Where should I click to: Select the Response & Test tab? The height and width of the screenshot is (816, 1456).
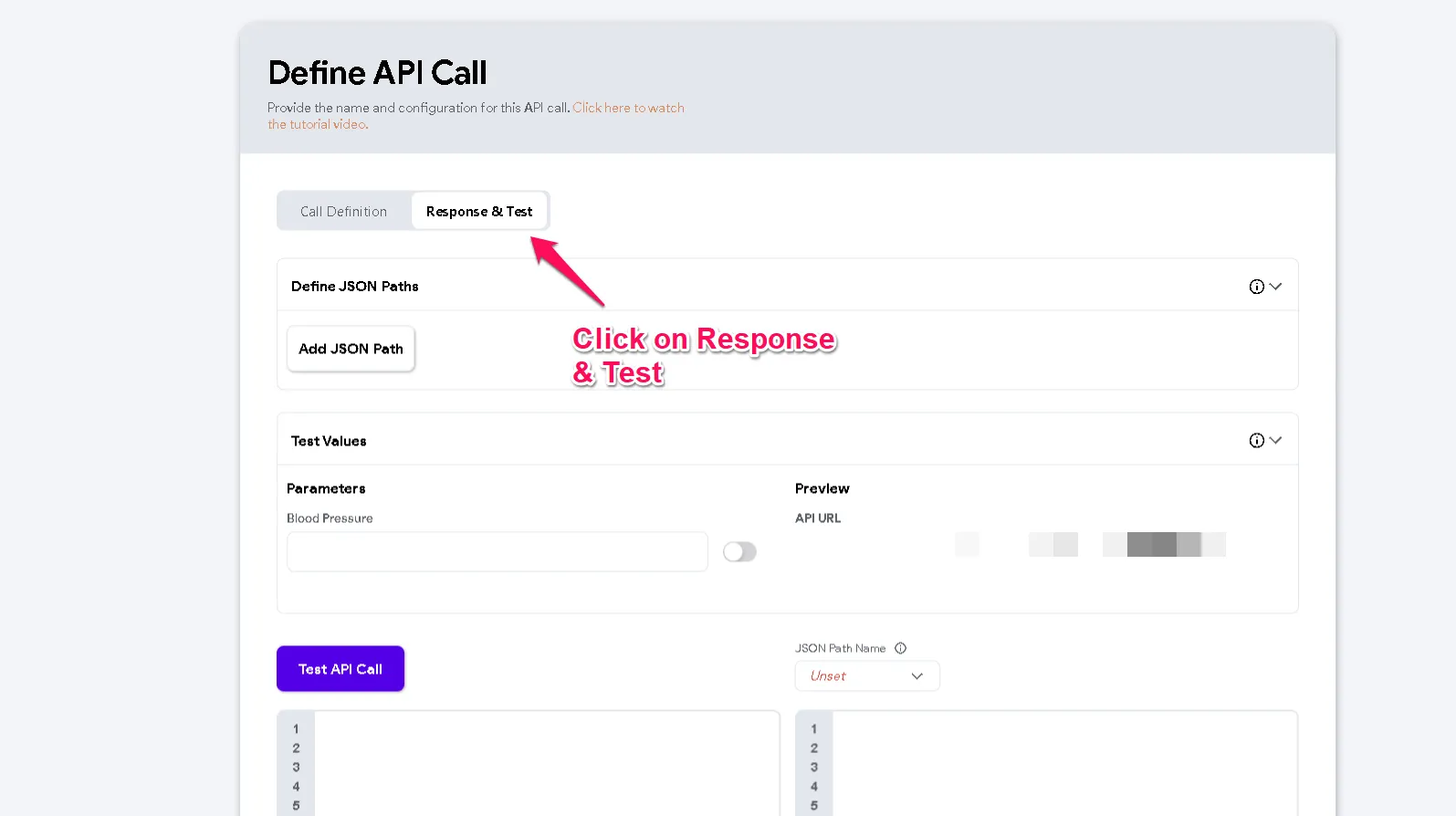(479, 212)
